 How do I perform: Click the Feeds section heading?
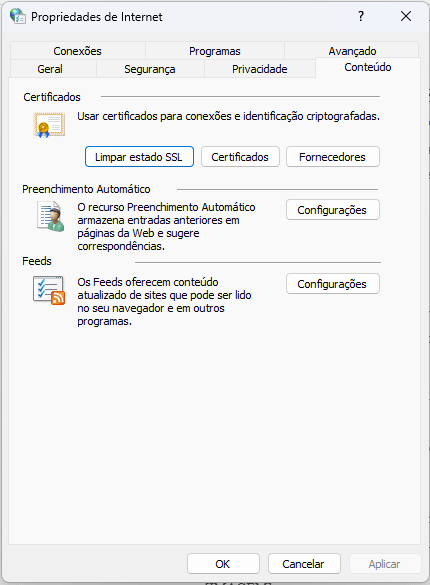37,261
